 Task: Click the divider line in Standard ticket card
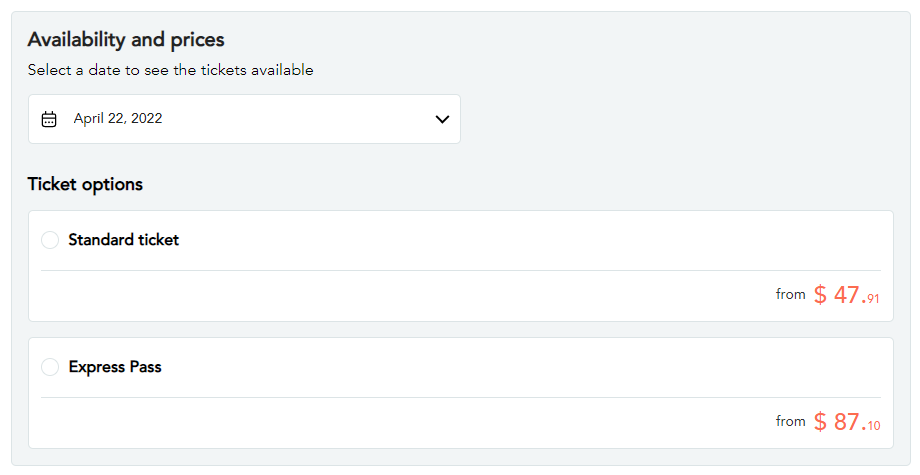point(460,270)
